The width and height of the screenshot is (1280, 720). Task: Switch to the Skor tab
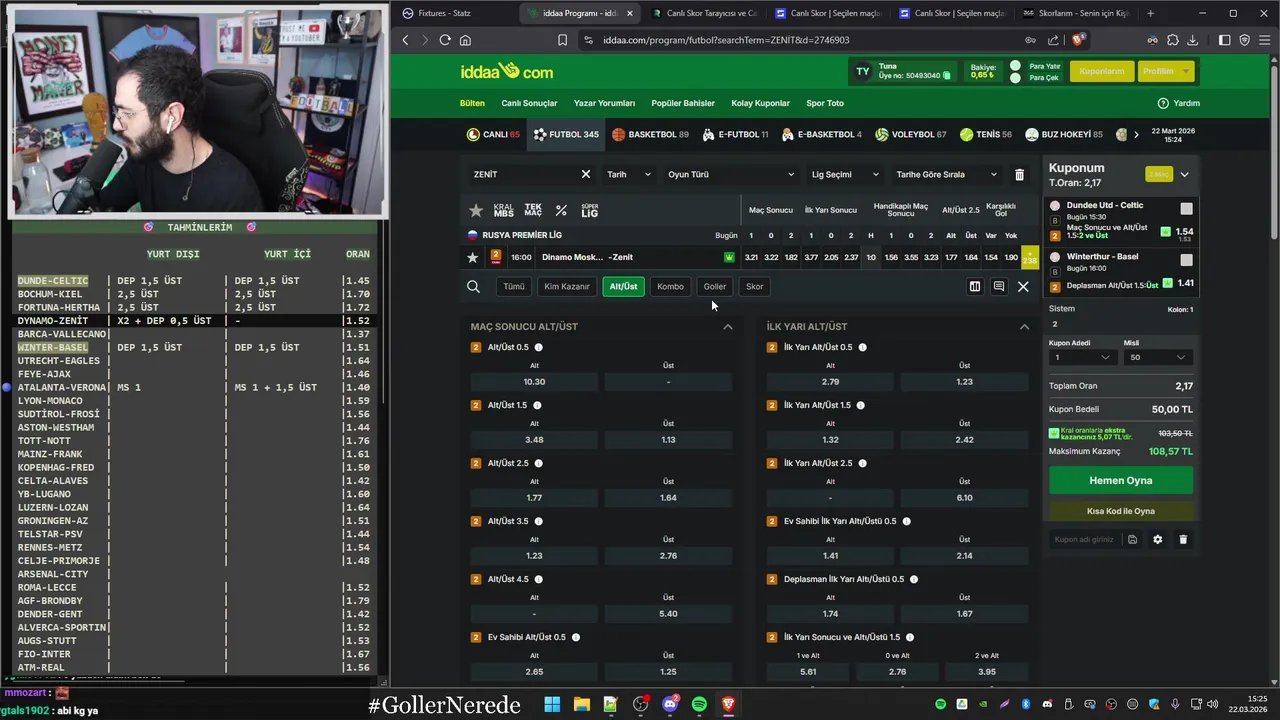click(x=754, y=287)
